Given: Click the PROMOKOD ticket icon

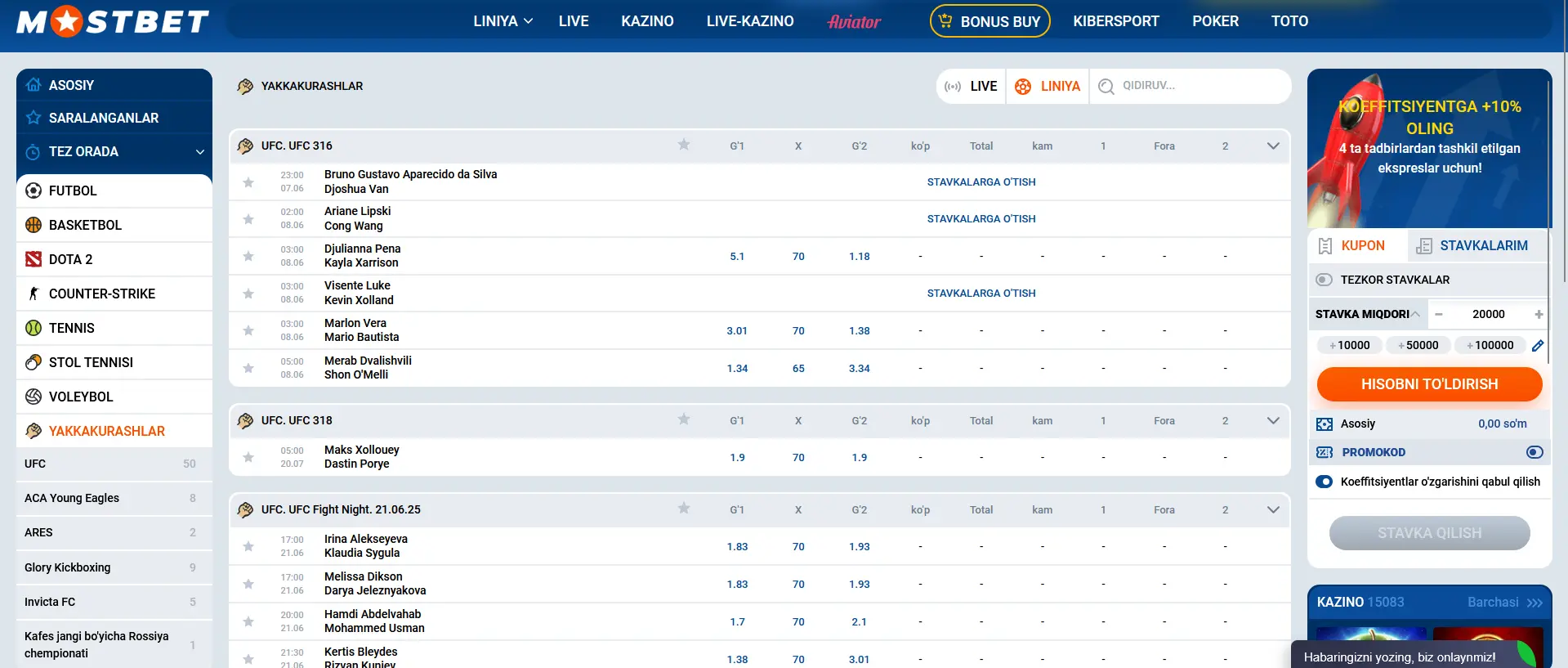Looking at the screenshot, I should 1325,452.
